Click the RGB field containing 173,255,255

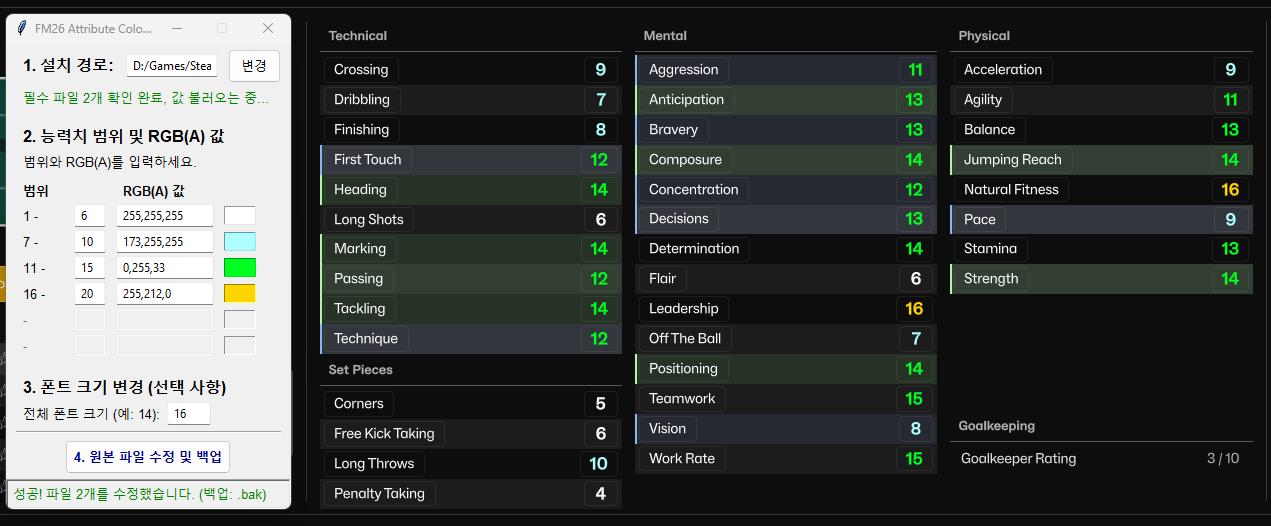[164, 241]
